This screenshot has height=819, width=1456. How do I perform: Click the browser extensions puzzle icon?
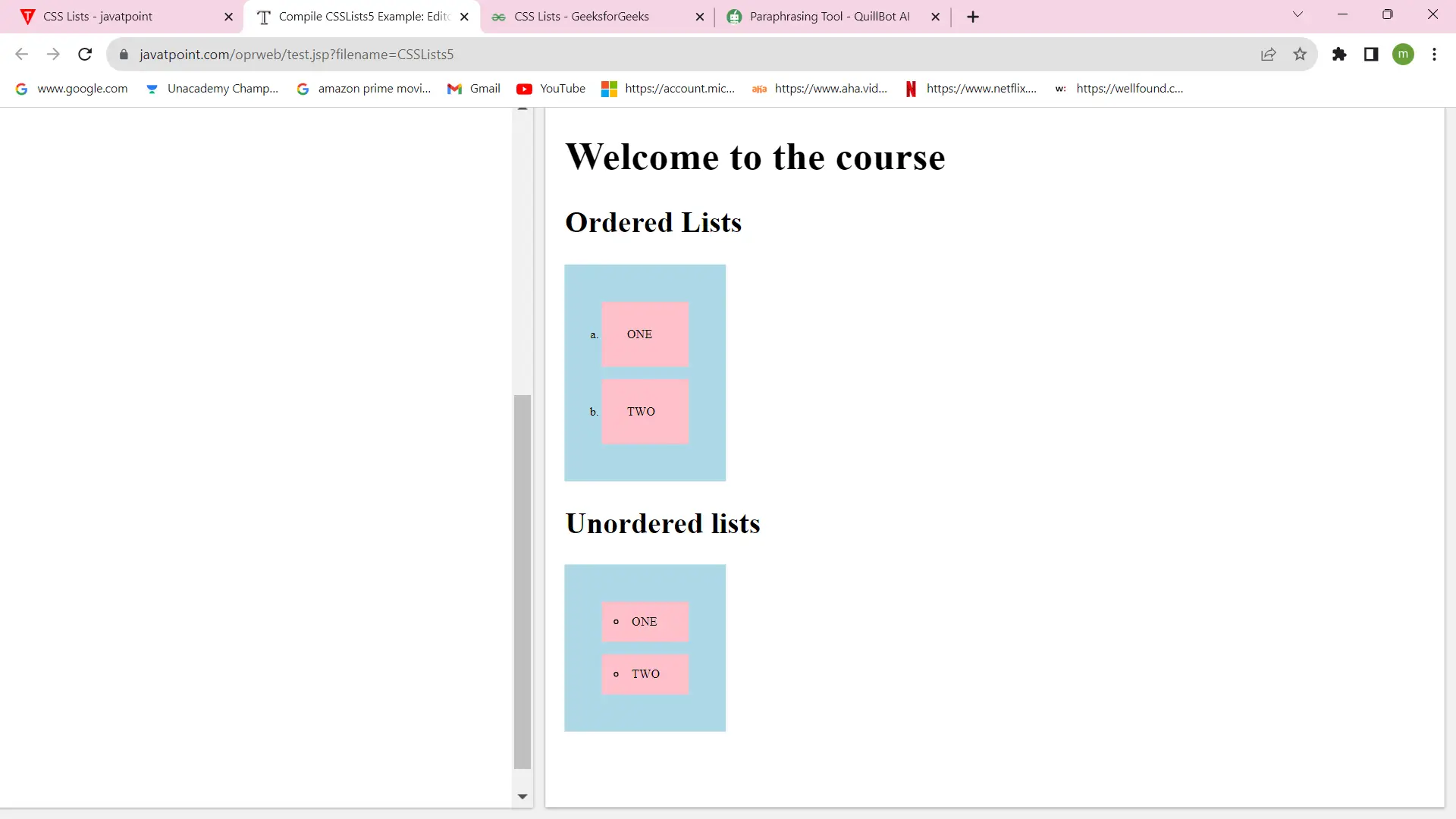coord(1339,54)
